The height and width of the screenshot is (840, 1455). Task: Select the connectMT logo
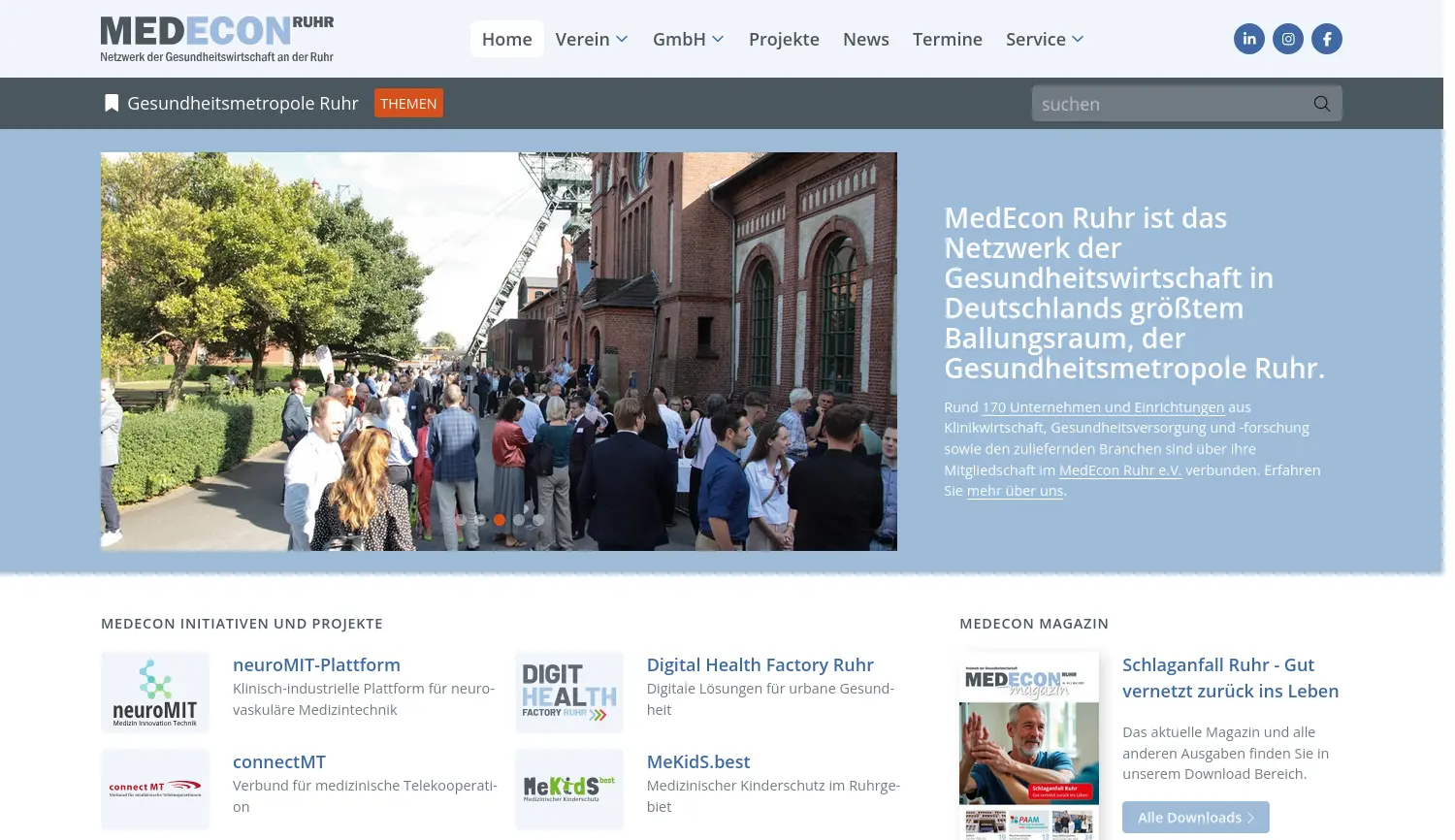point(155,789)
